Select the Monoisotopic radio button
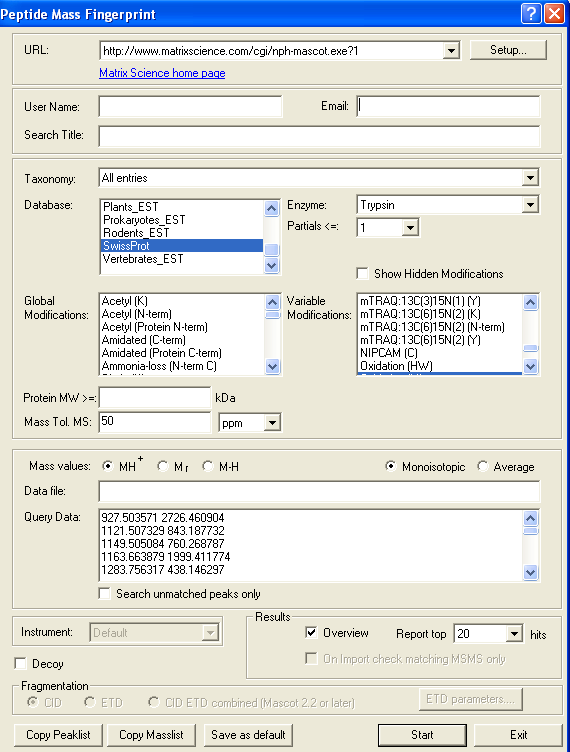570x752 pixels. tap(391, 466)
